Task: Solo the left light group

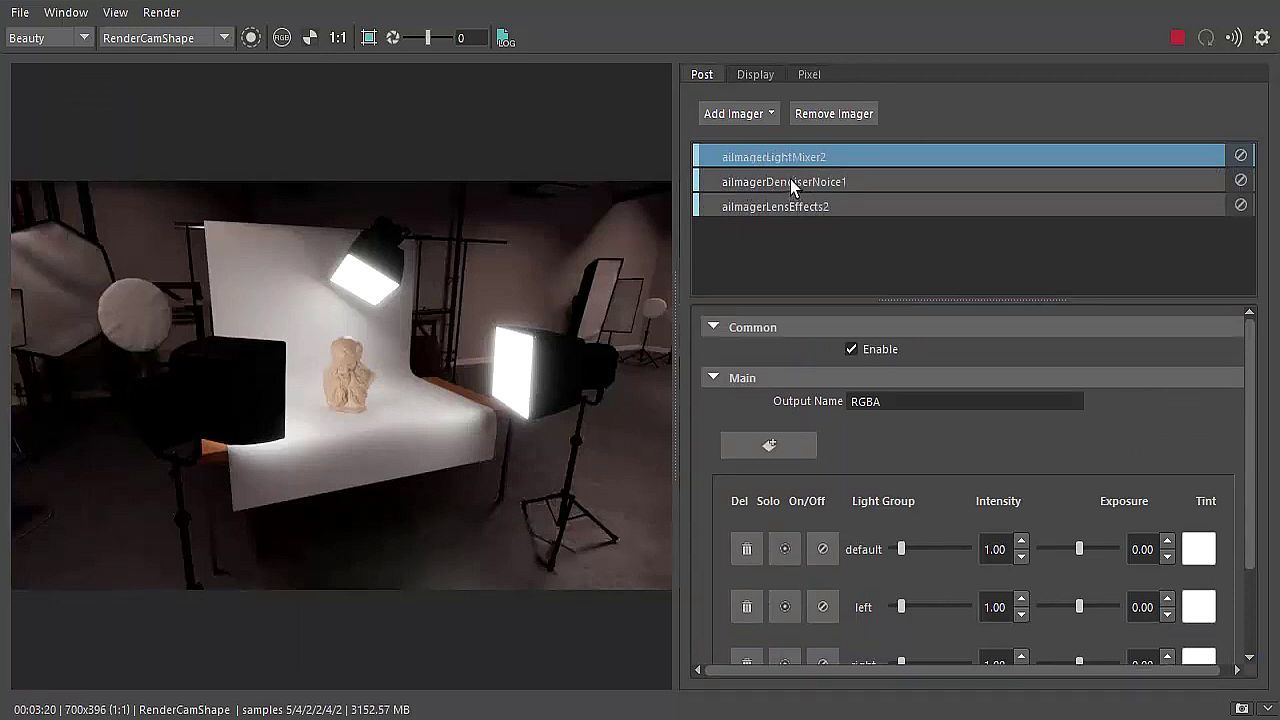Action: (785, 607)
